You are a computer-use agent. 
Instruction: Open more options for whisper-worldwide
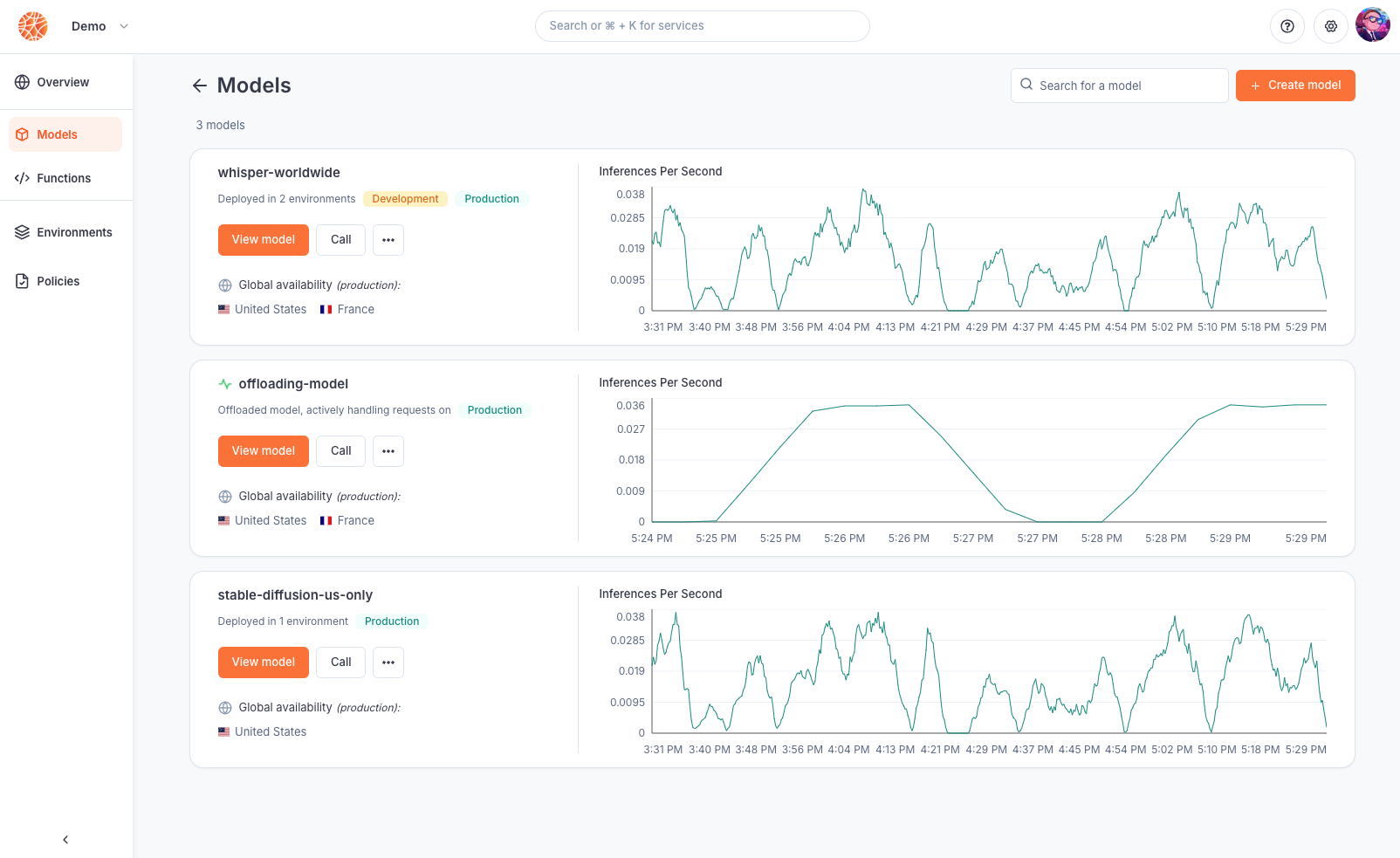(388, 240)
